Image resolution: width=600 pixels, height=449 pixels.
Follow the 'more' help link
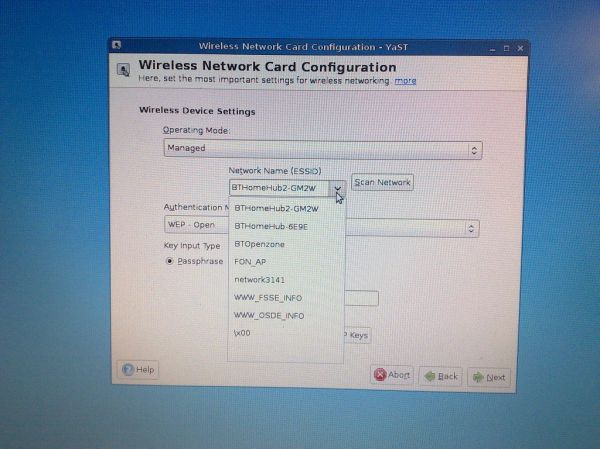coord(405,81)
